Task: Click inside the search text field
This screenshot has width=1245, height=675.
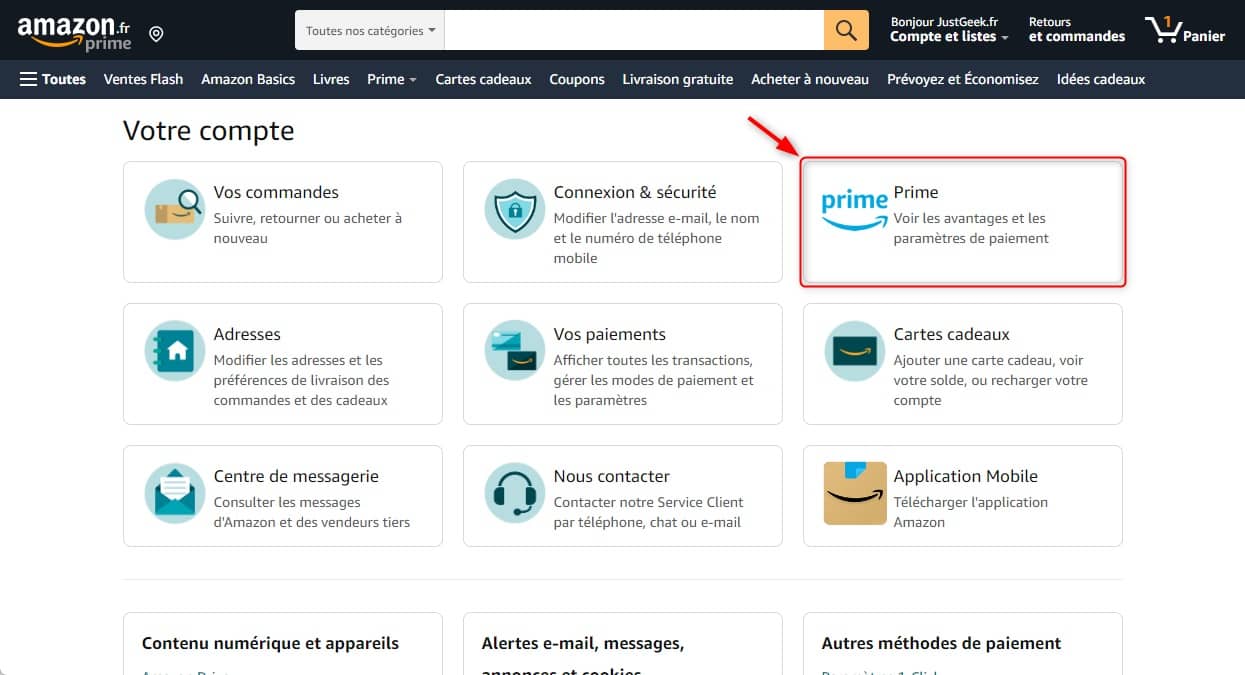Action: pyautogui.click(x=634, y=30)
